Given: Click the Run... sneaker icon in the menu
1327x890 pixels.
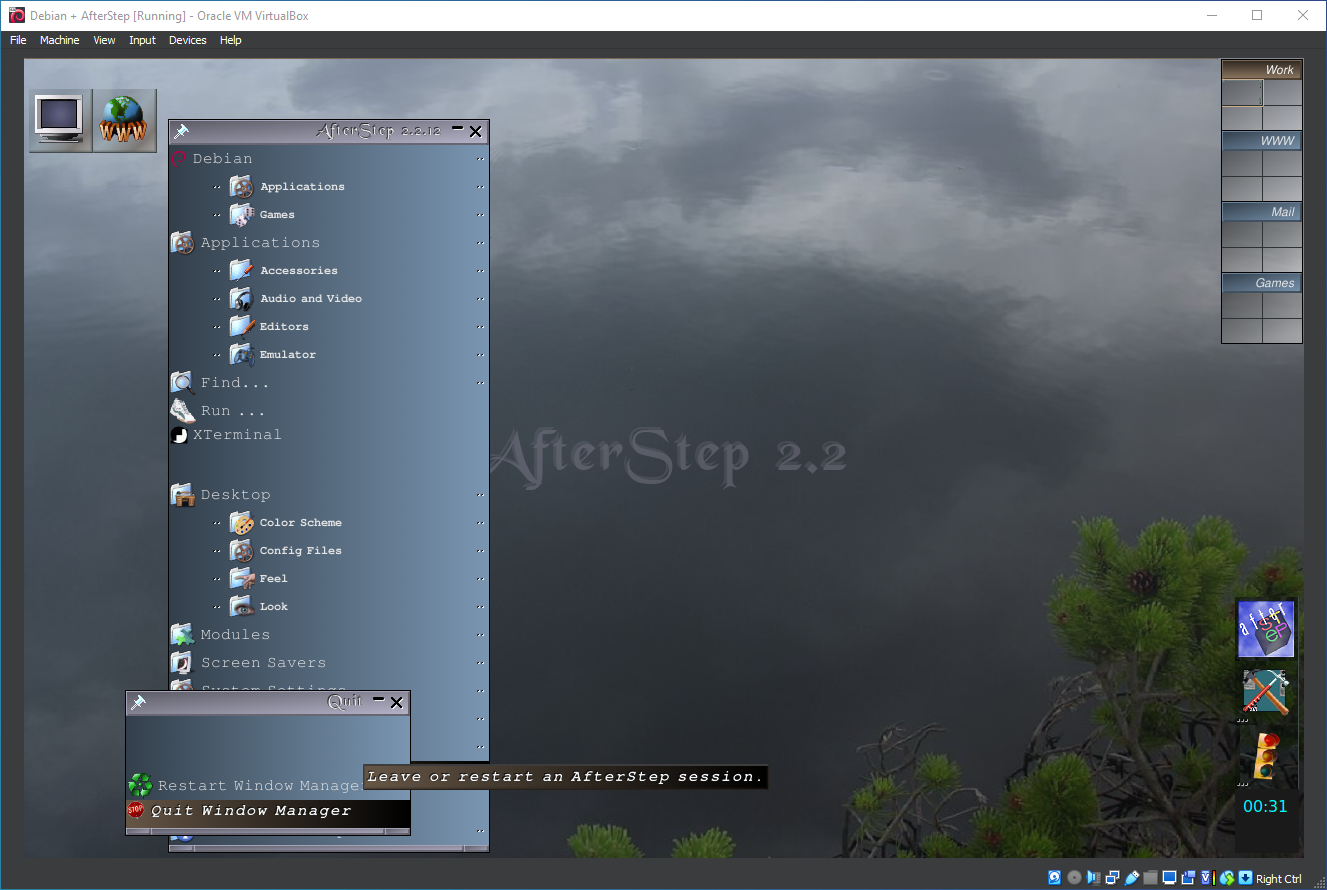Looking at the screenshot, I should click(x=182, y=410).
